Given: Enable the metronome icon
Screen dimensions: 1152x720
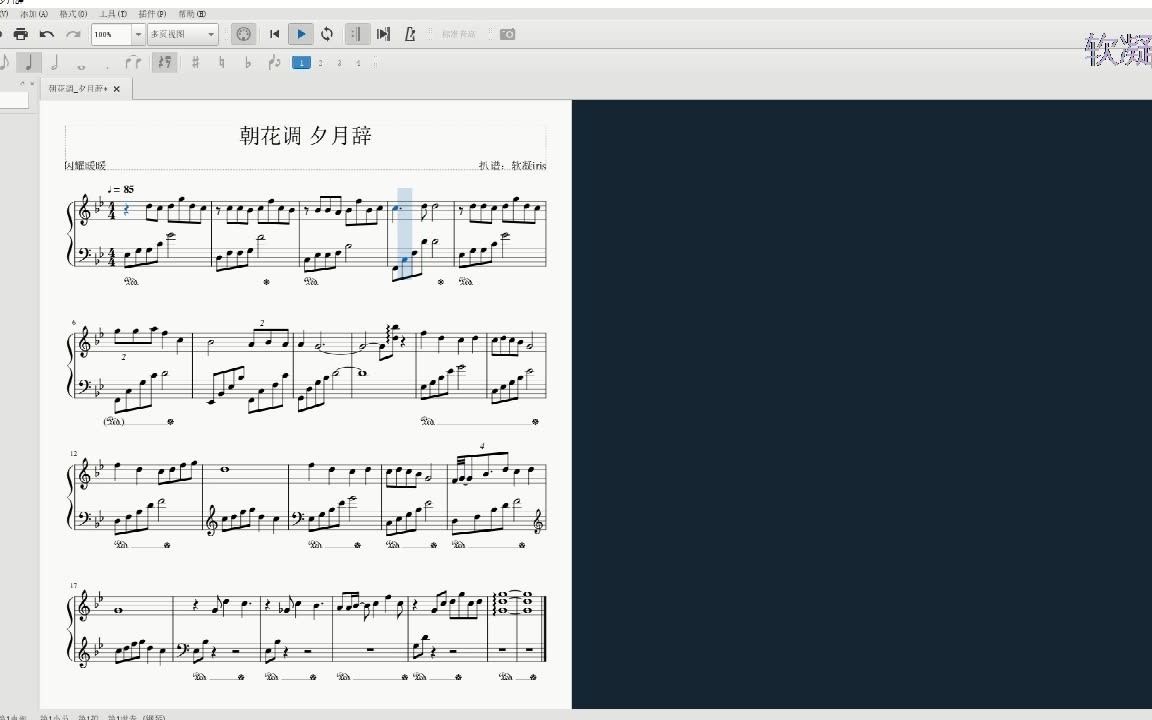Looking at the screenshot, I should click(410, 34).
